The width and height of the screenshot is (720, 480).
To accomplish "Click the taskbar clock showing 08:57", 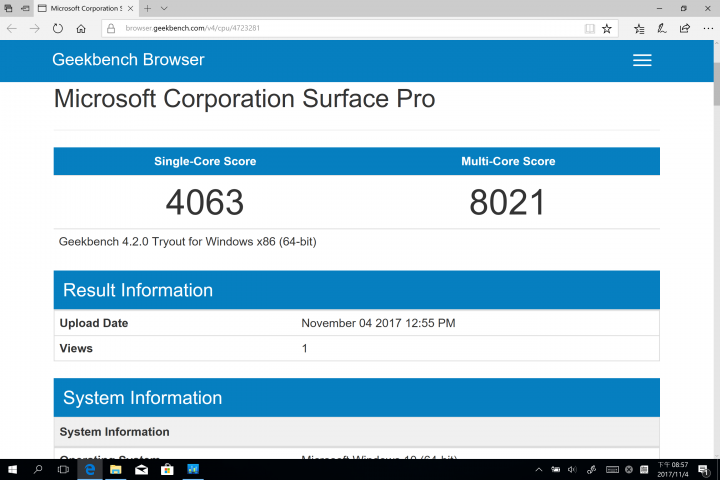I will (x=673, y=469).
